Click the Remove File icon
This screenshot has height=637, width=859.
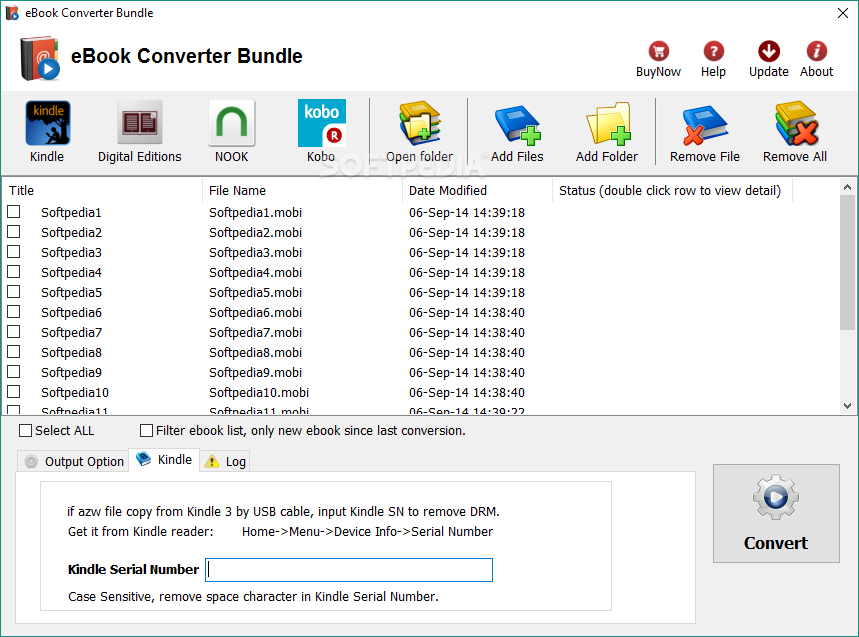click(705, 125)
